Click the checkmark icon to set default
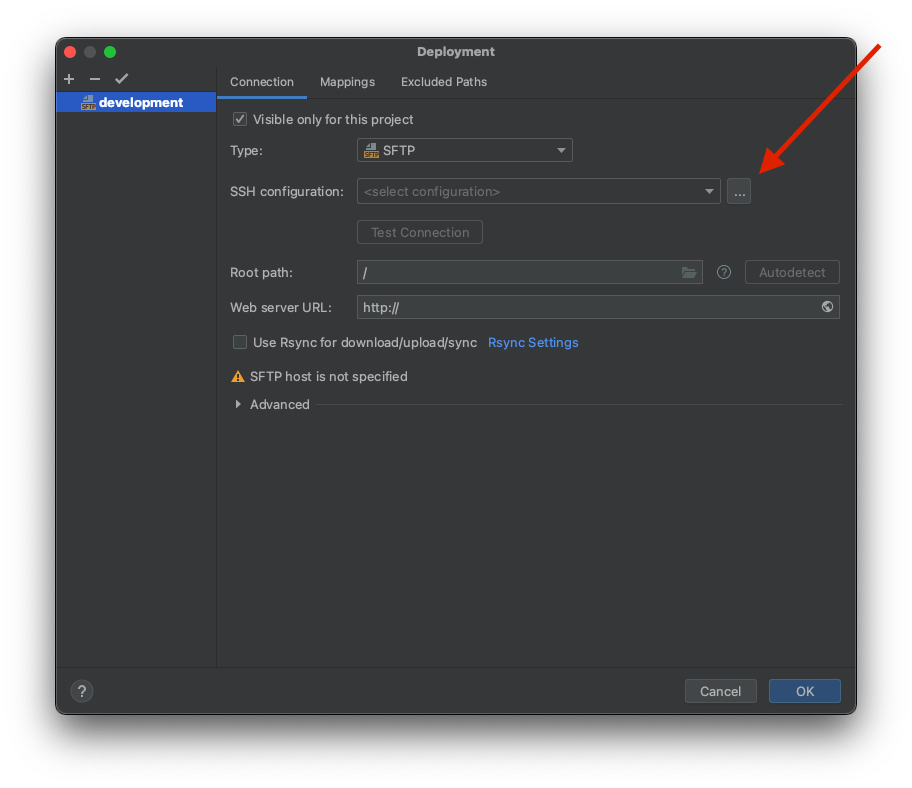 (122, 79)
